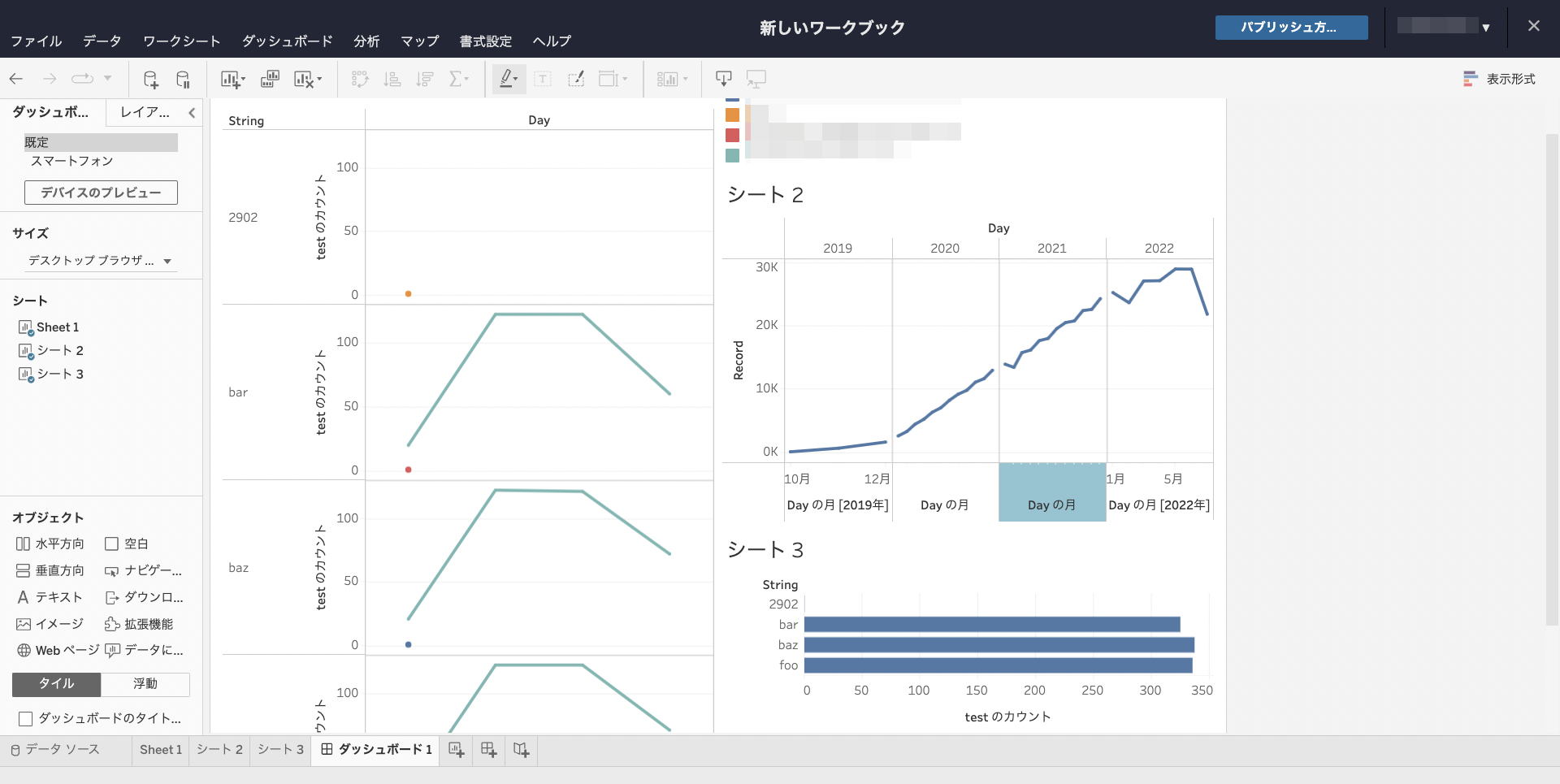
Task: Switch to the レイア... layout tab
Action: pyautogui.click(x=145, y=112)
